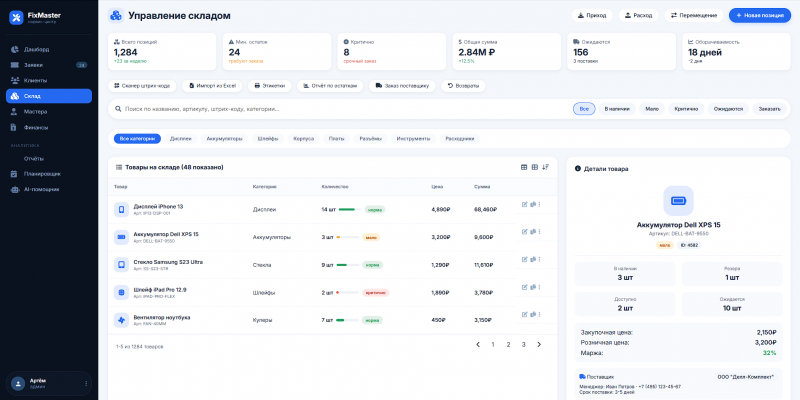Click the copy icon for the Вентилятор ноутбука row

point(533,314)
